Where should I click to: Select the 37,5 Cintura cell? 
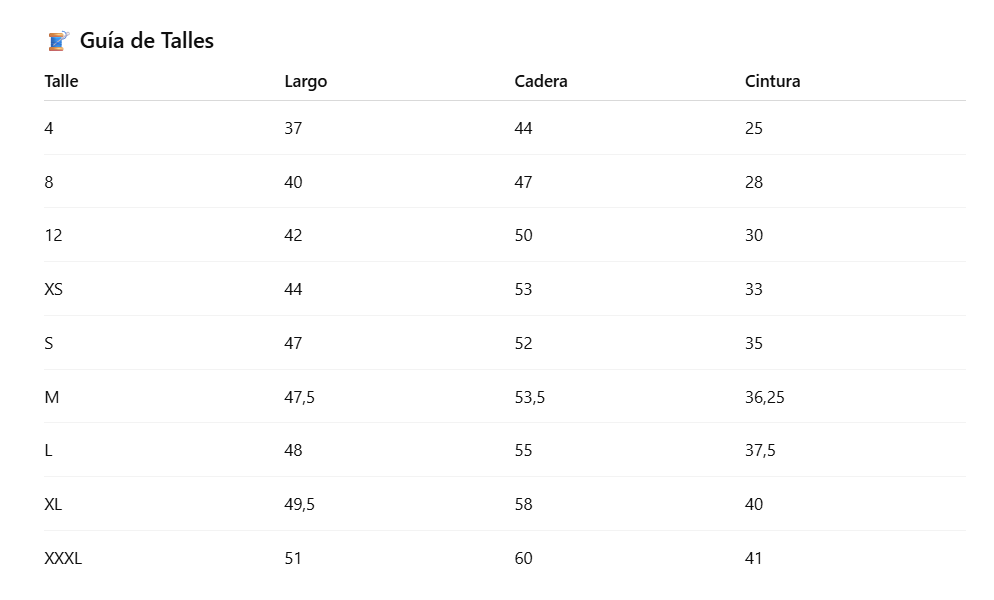click(x=760, y=450)
